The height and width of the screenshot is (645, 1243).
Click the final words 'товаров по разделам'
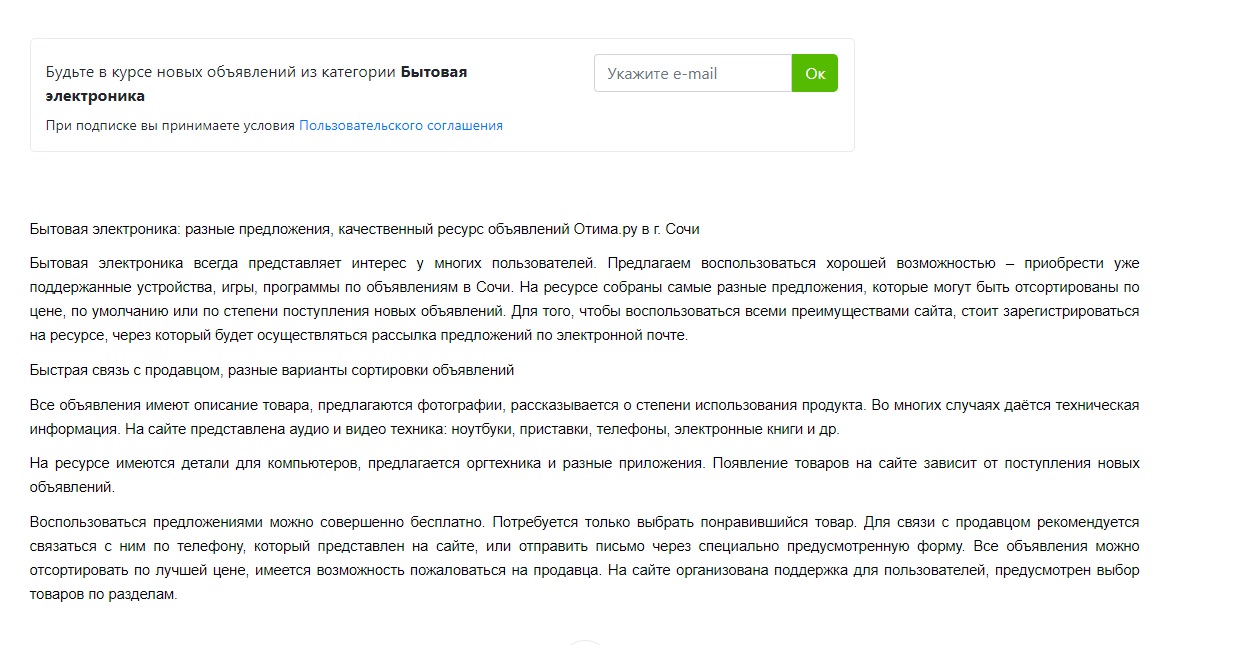point(103,594)
